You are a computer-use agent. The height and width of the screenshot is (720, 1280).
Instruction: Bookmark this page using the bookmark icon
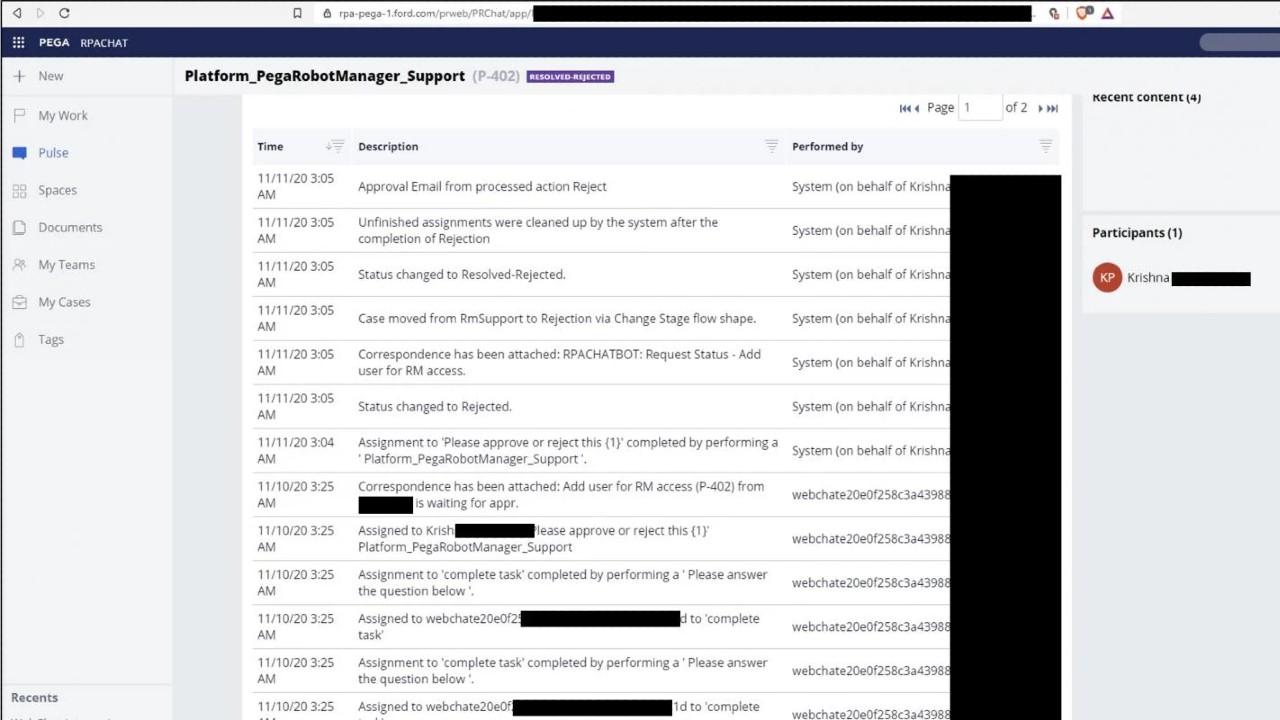297,13
